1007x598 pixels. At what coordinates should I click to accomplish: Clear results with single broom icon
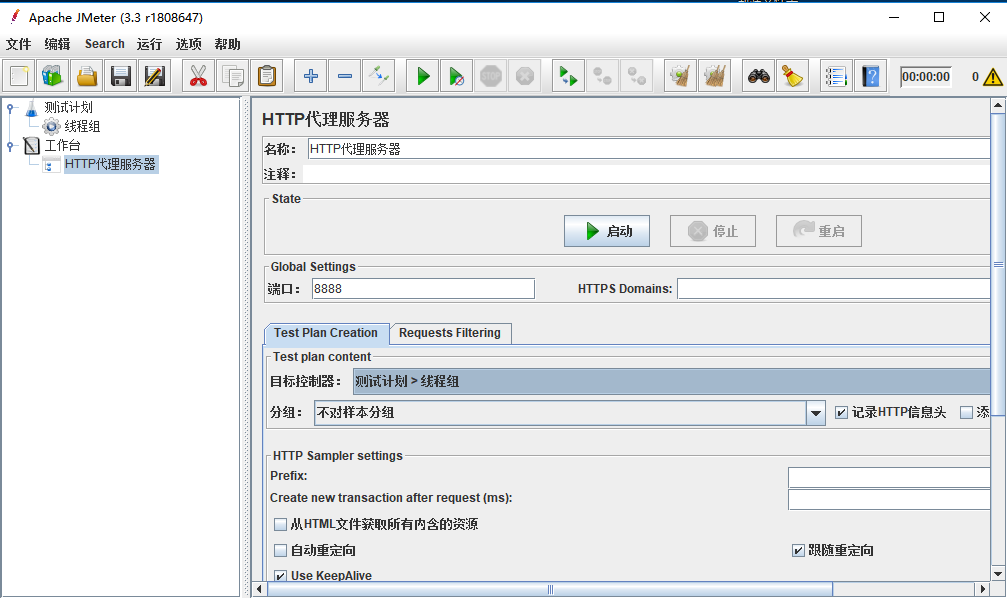point(680,76)
